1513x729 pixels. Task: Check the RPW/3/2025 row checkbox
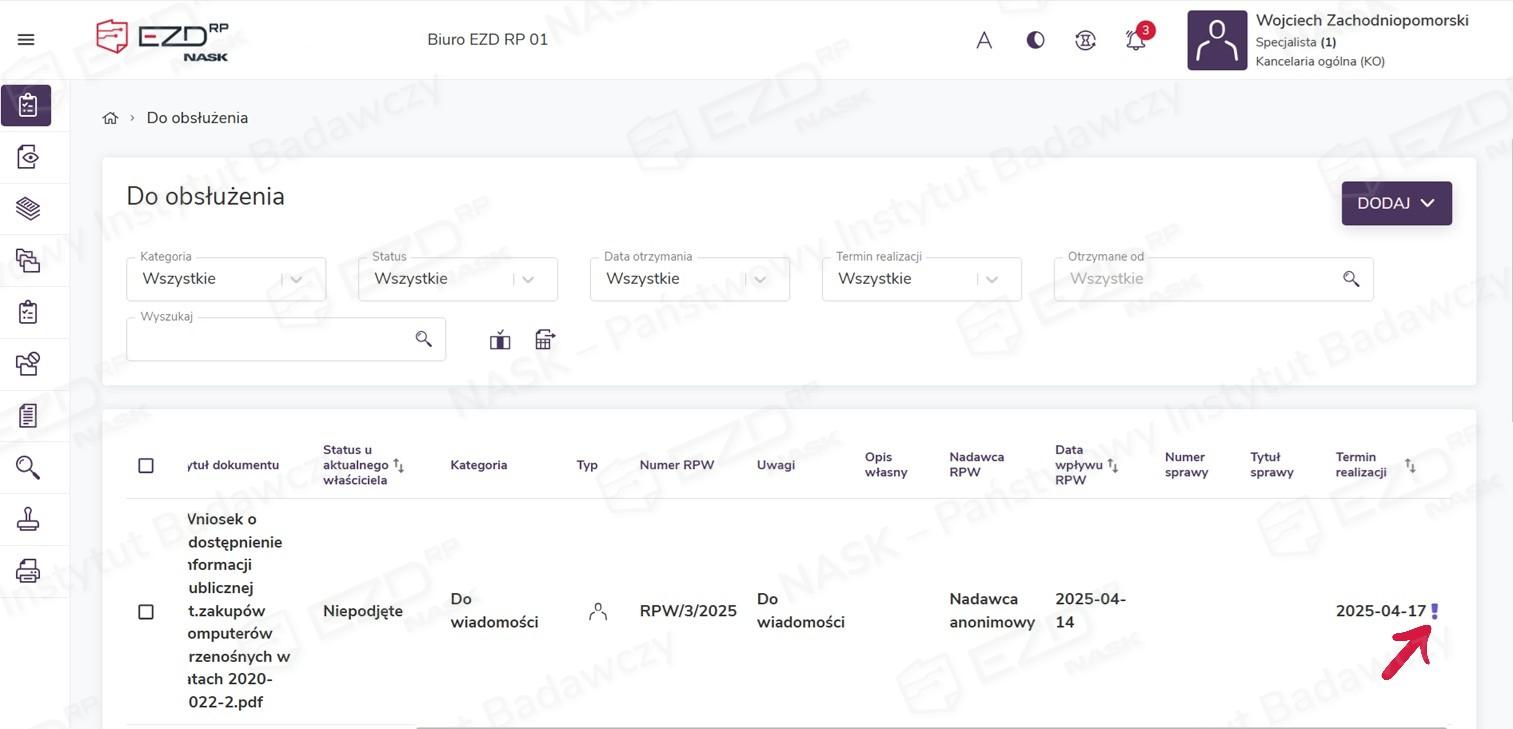[146, 611]
